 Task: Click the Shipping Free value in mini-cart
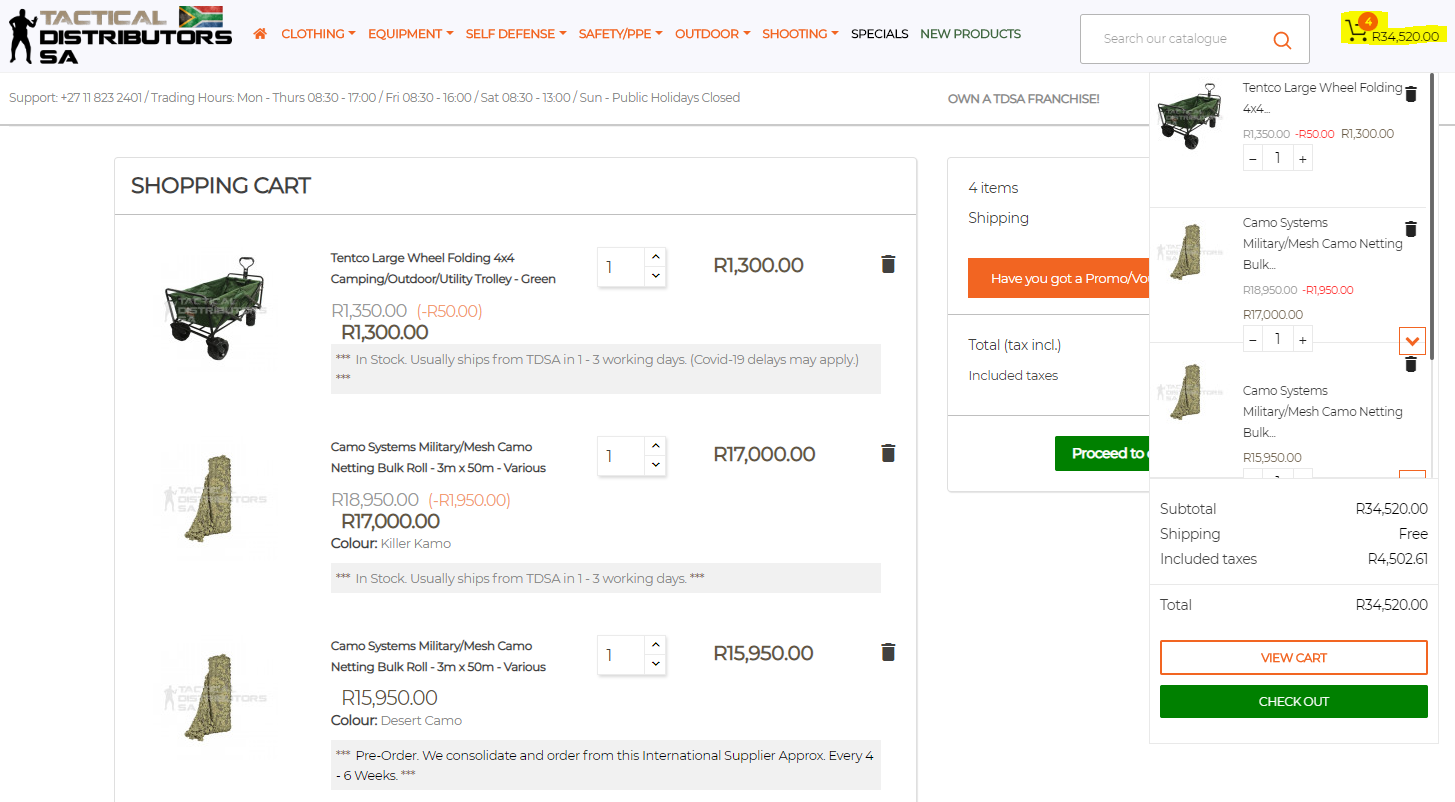[1413, 534]
